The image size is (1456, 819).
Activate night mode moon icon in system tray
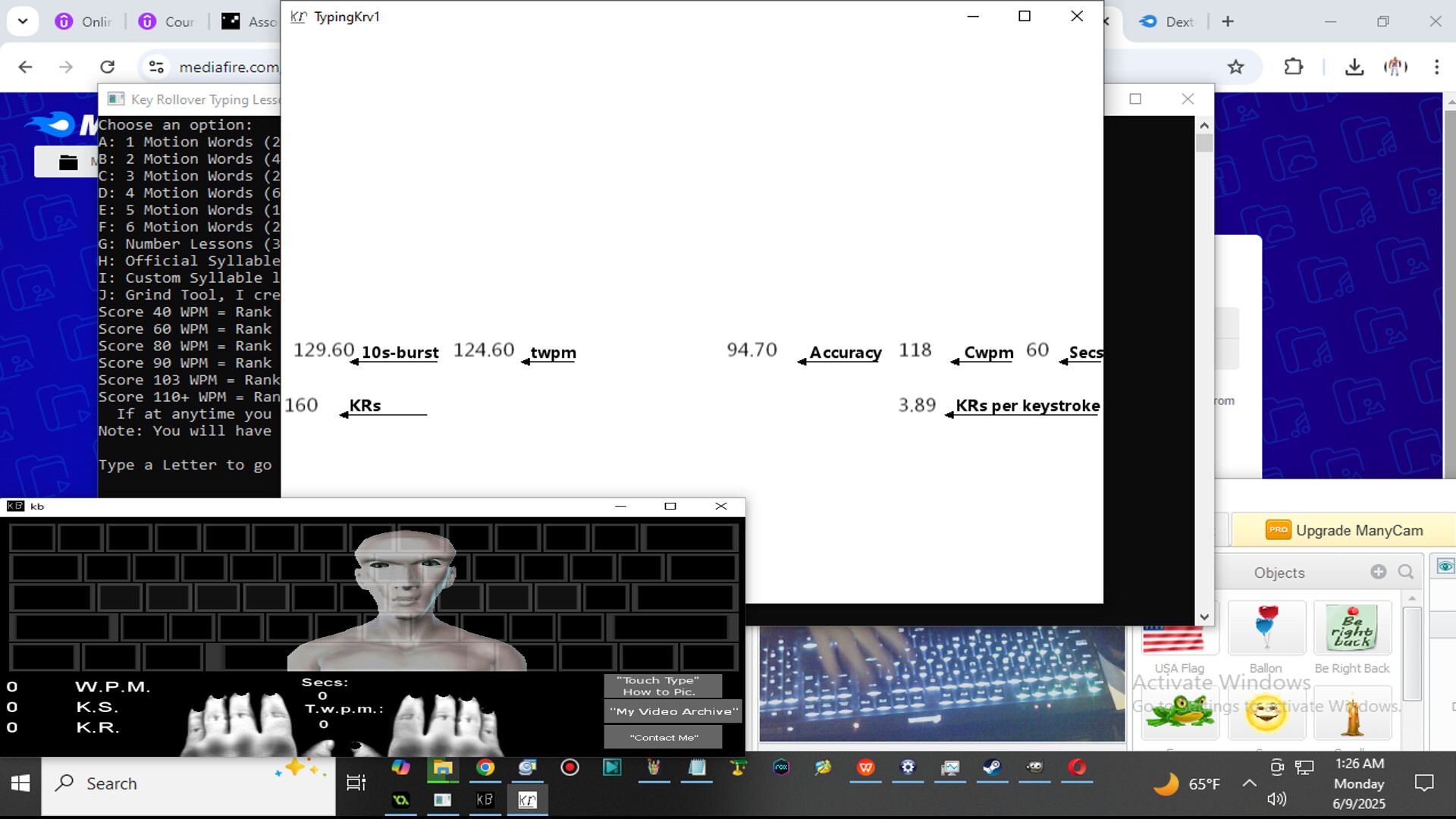point(1168,783)
